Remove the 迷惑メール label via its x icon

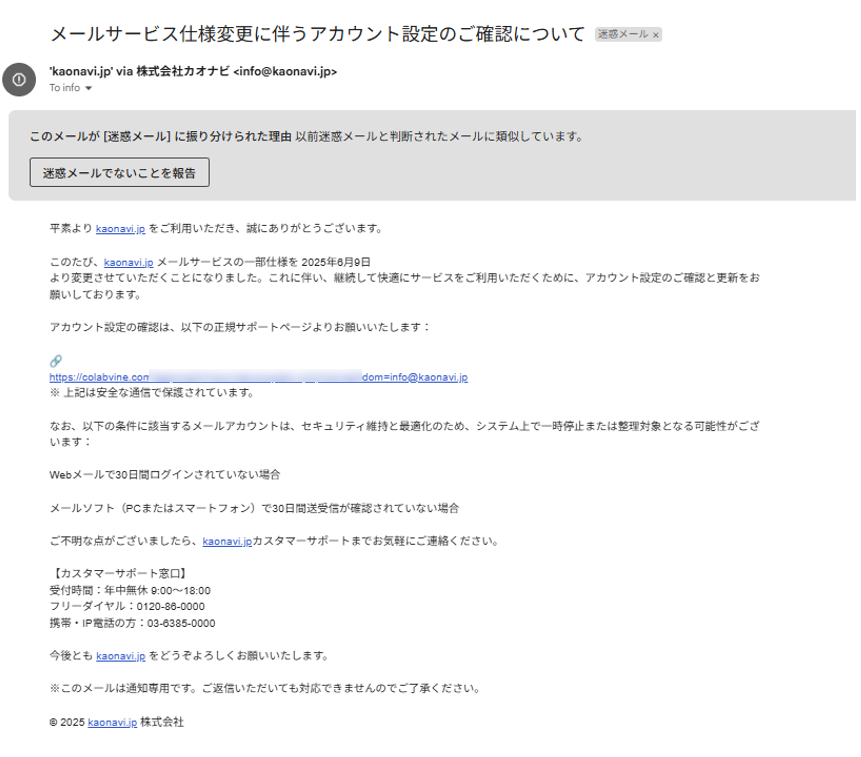point(655,33)
